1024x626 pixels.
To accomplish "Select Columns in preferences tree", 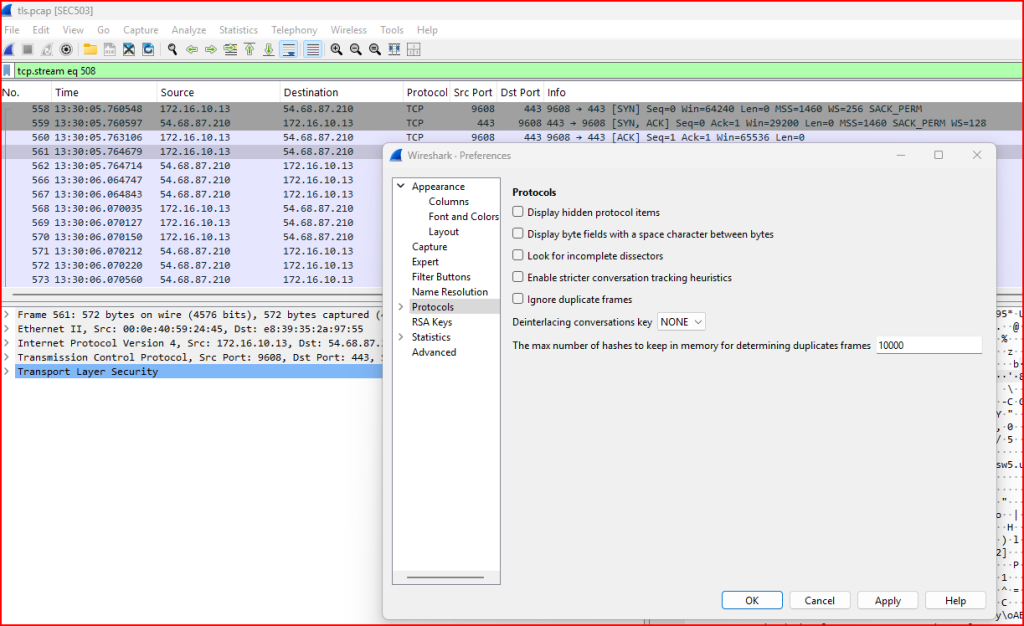I will pyautogui.click(x=449, y=202).
